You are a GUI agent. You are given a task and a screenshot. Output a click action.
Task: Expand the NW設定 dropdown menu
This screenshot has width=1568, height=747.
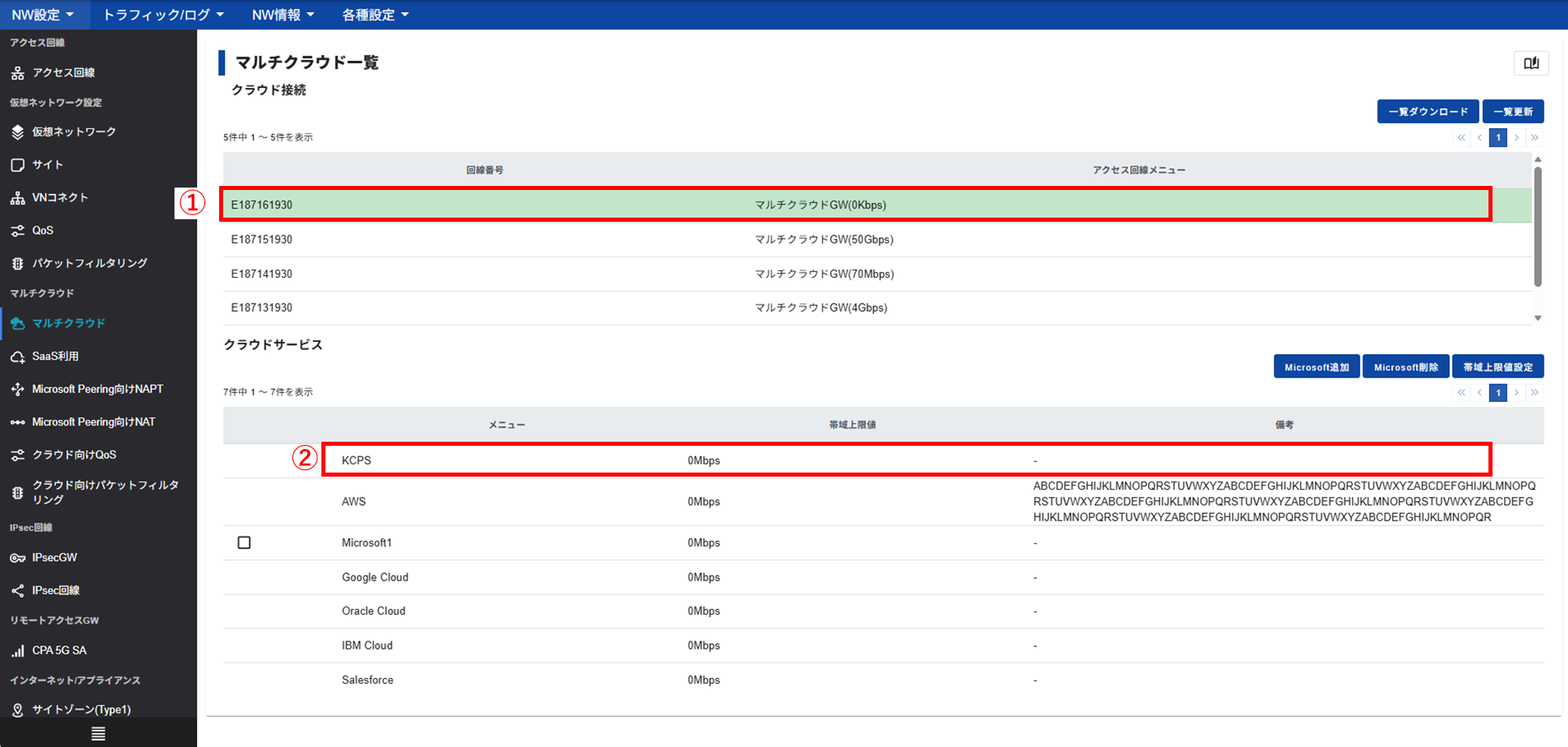click(43, 15)
